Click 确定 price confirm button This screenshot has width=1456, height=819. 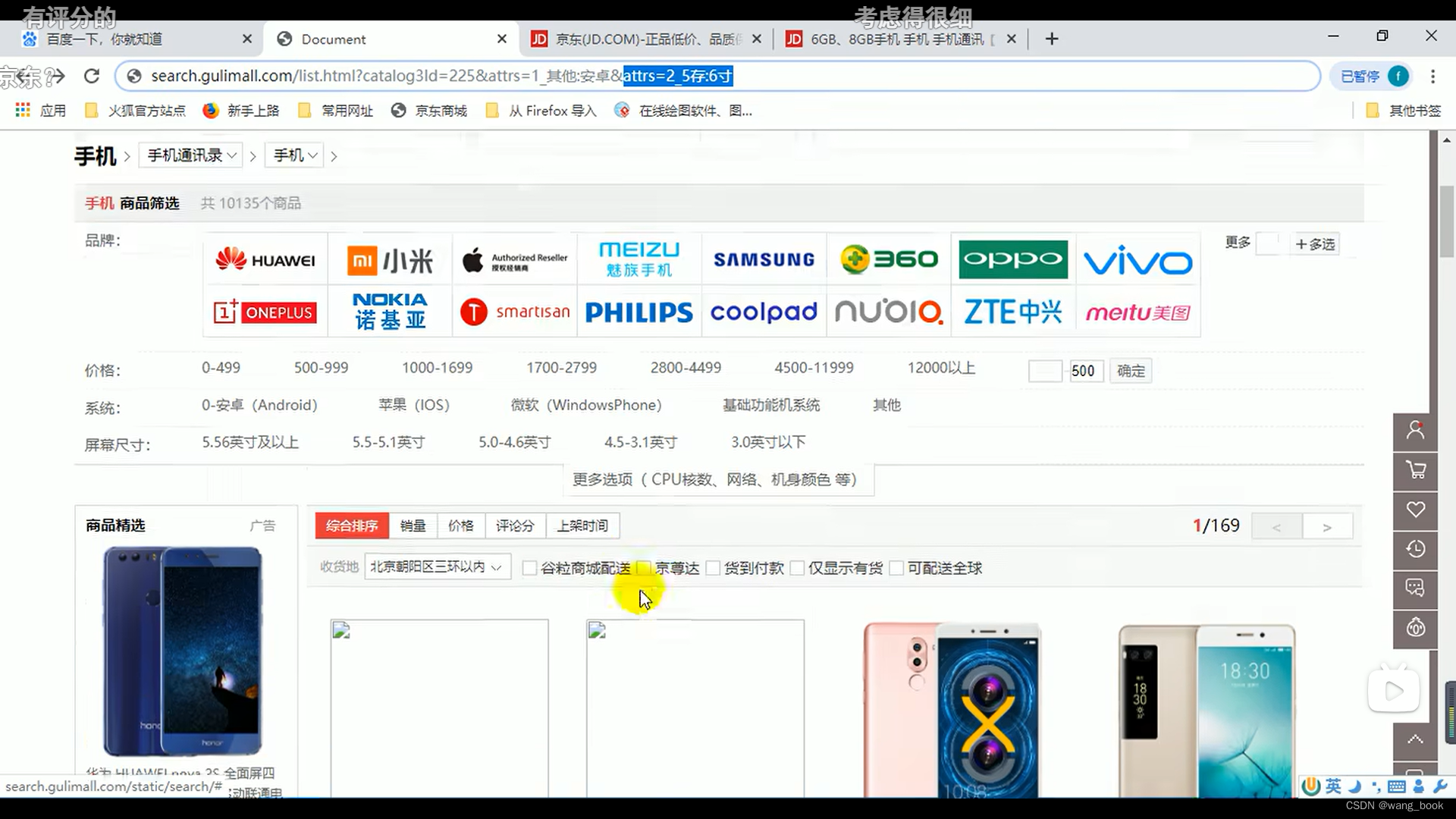click(x=1131, y=371)
